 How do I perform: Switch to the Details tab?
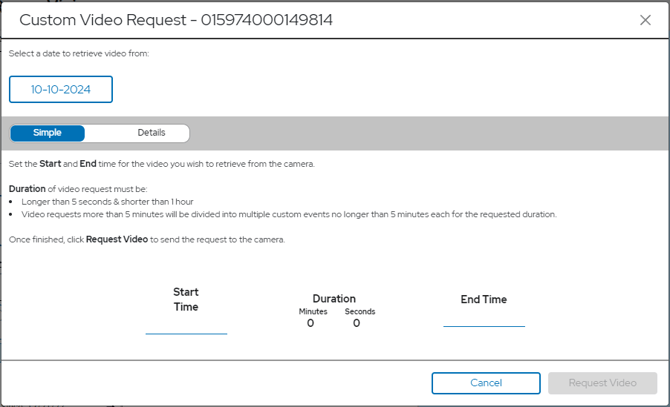[x=151, y=133]
